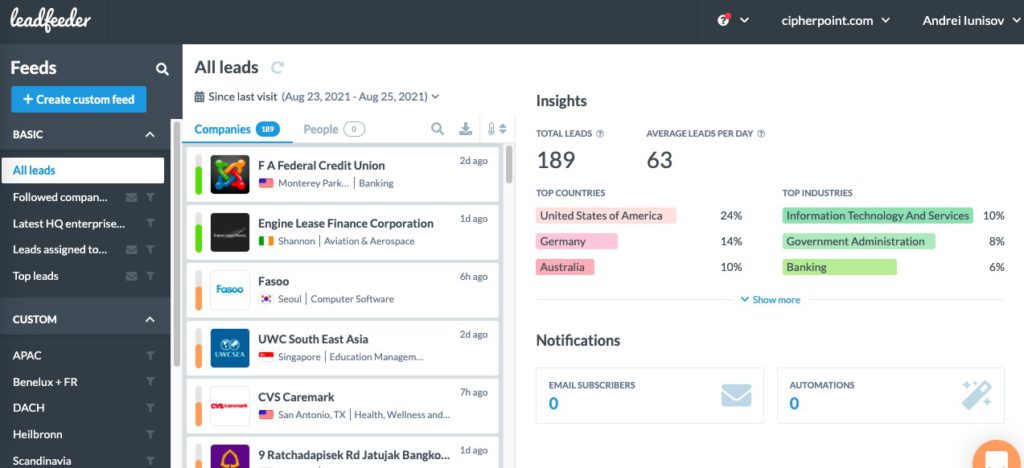This screenshot has width=1024, height=468.
Task: Click the envelope icon in Email Subscribers card
Action: [736, 395]
